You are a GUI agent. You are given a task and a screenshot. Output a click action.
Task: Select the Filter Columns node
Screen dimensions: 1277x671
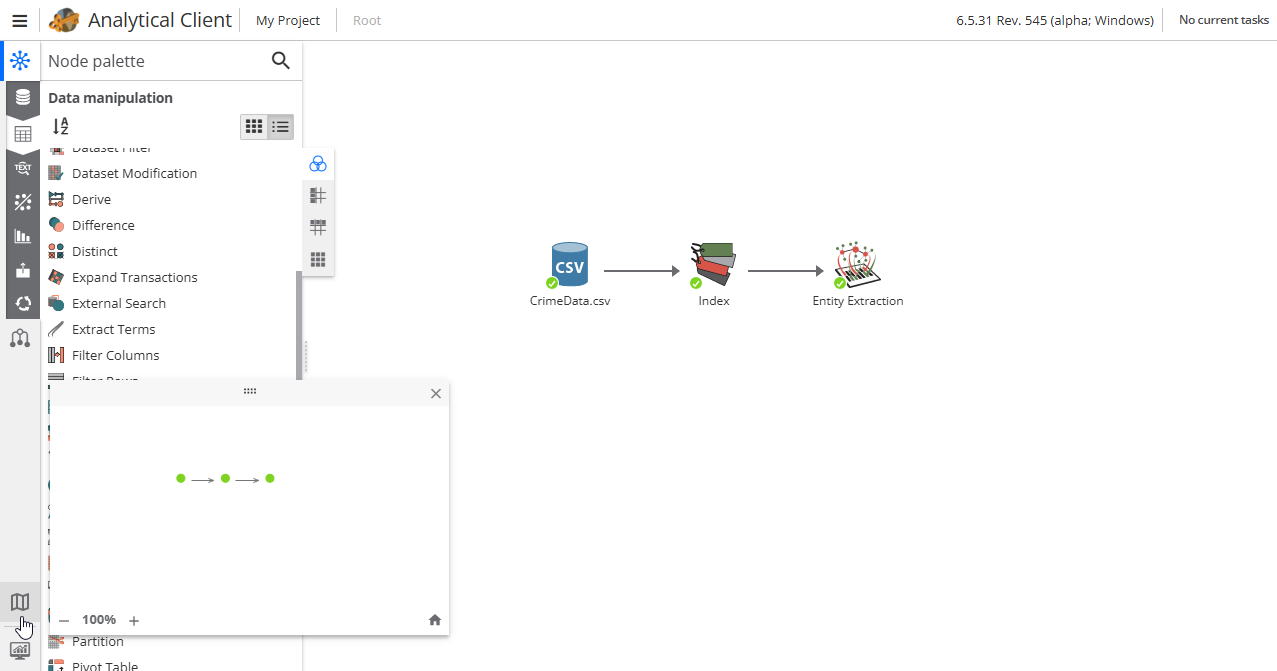(115, 355)
